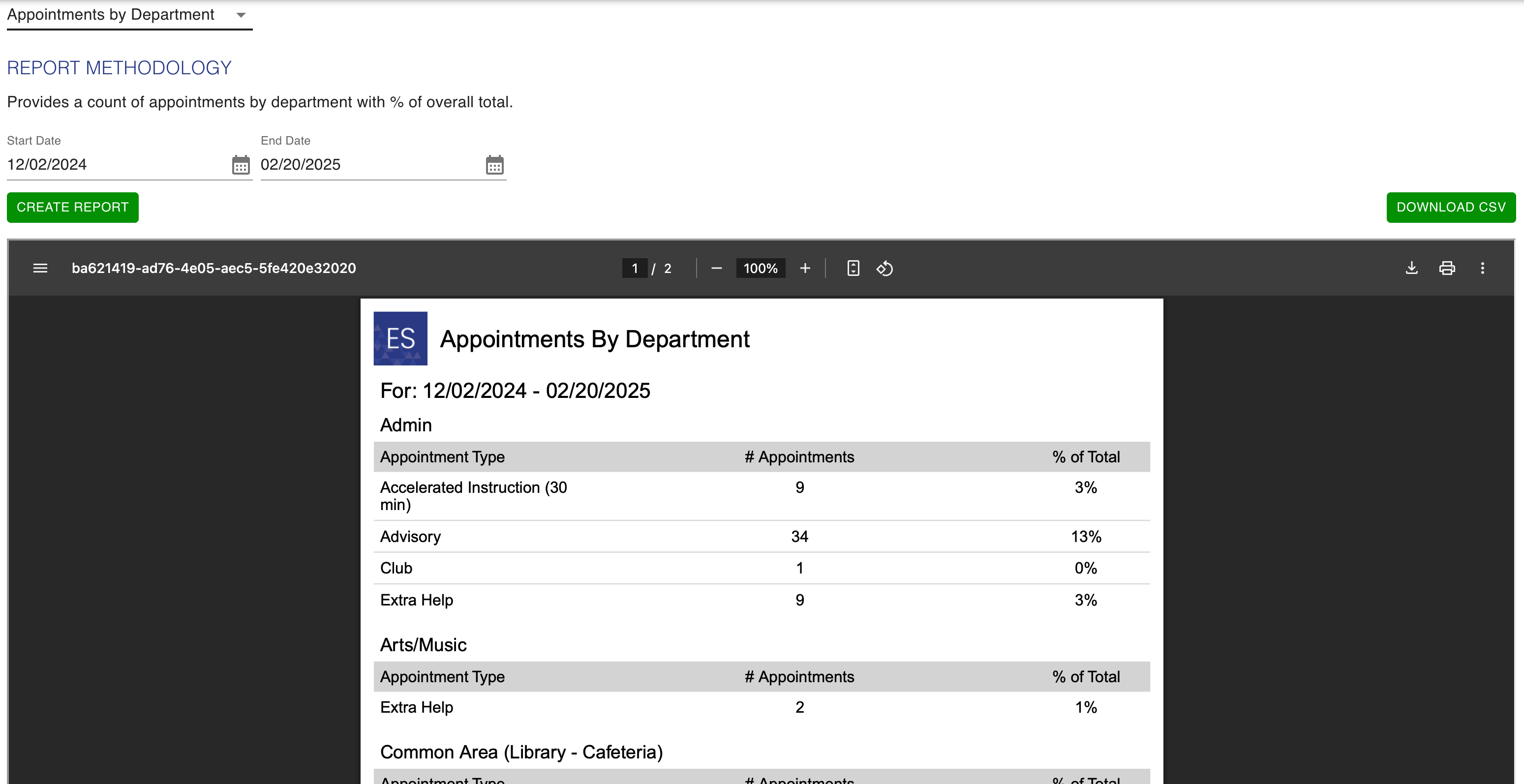Open the PDF sidebar hamburger menu
This screenshot has height=784, width=1524.
click(x=40, y=268)
